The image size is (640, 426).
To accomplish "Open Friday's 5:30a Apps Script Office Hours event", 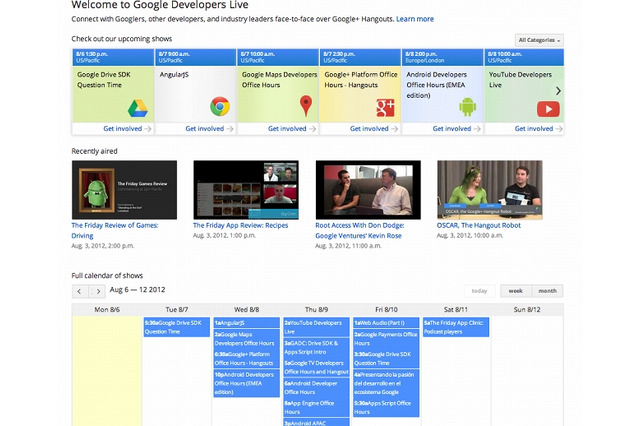I will click(x=386, y=408).
